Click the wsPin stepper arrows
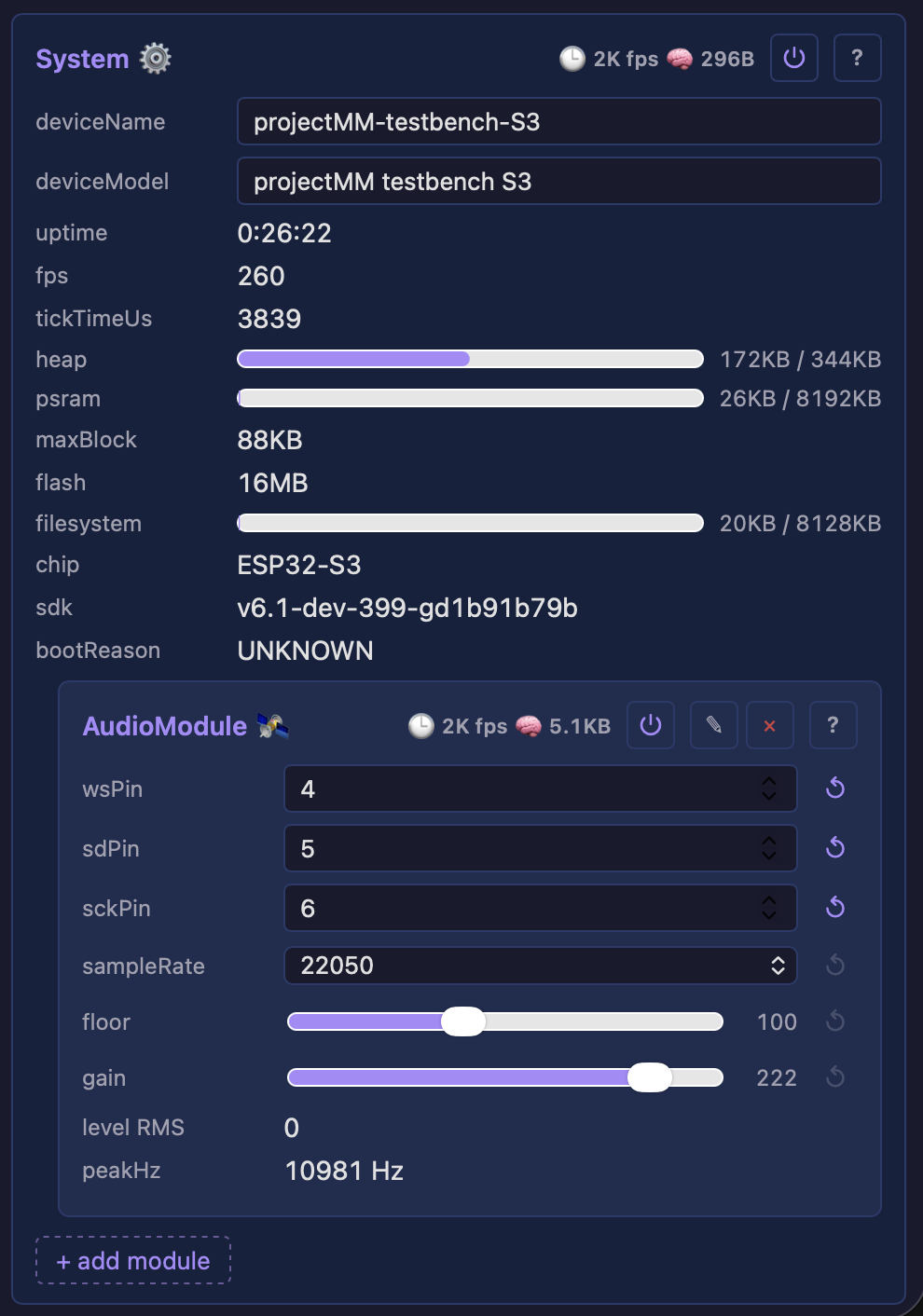 (769, 788)
